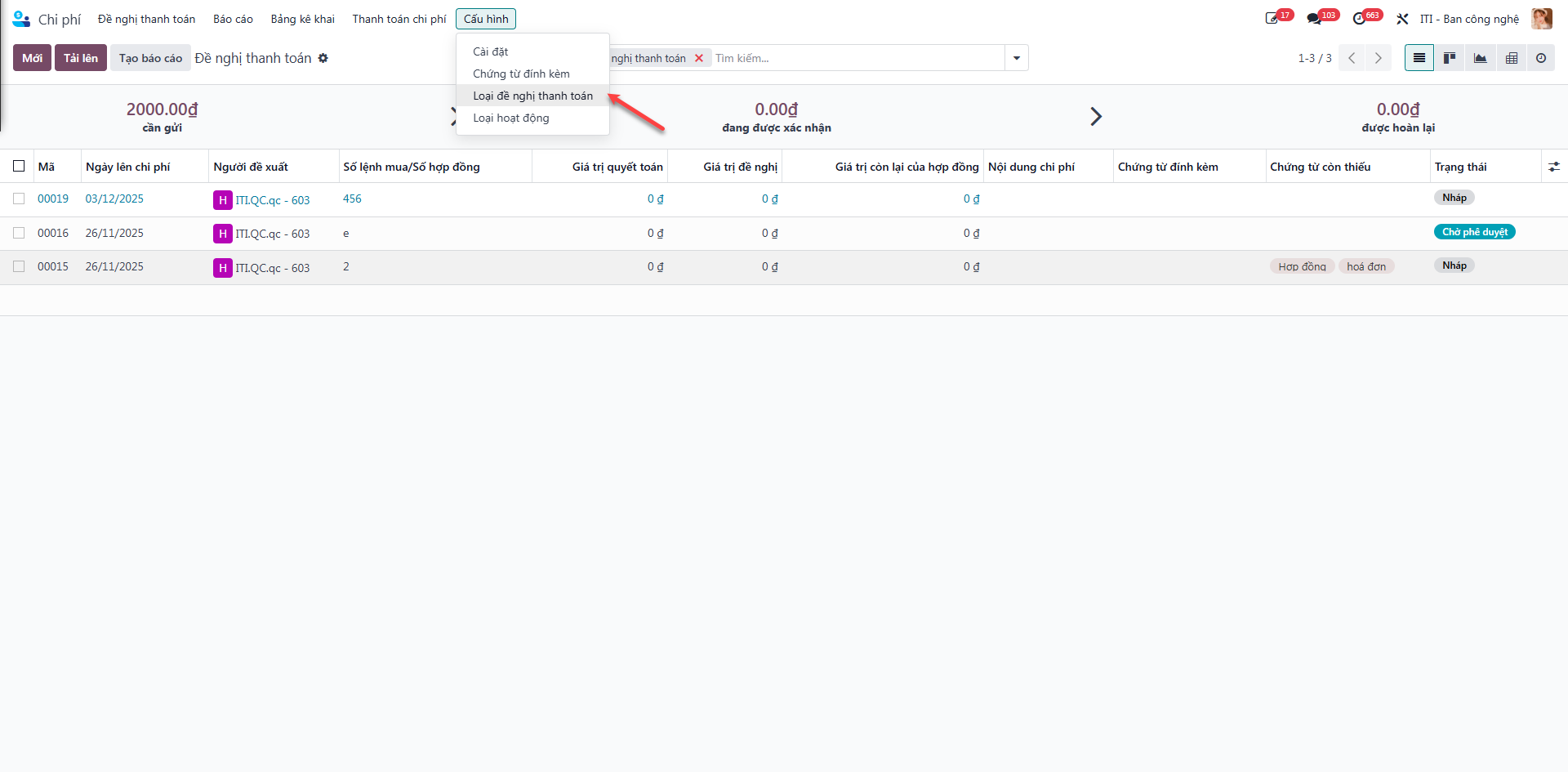Open the user avatar menu

[1541, 19]
